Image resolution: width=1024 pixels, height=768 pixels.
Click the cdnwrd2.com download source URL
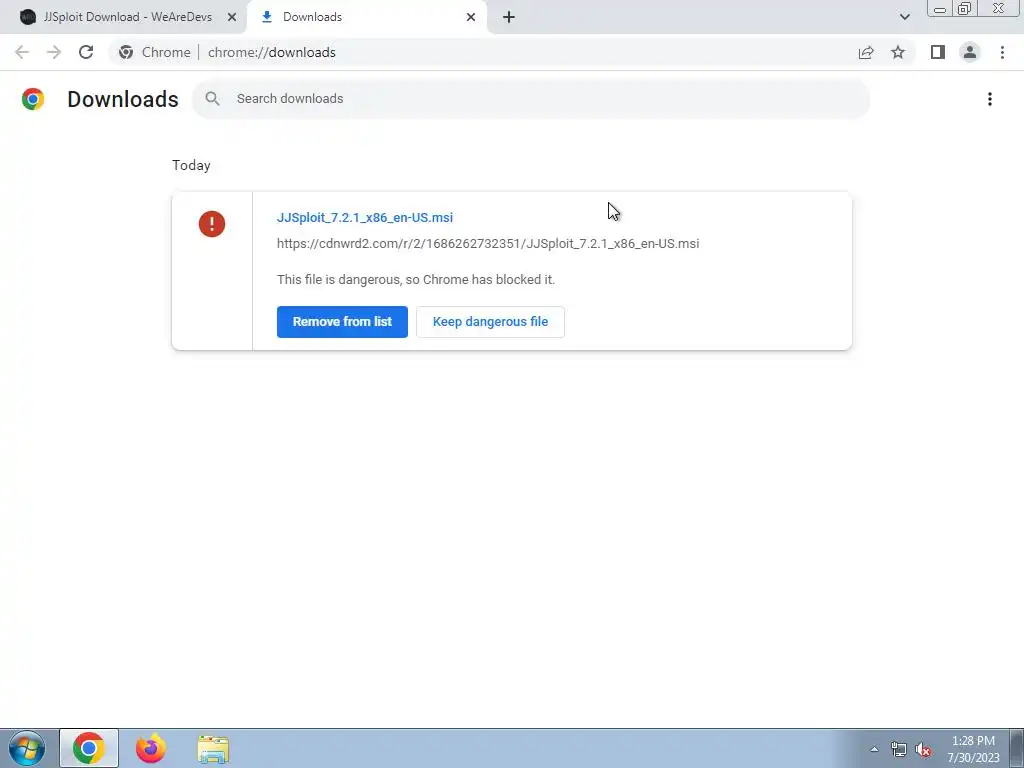(x=488, y=244)
